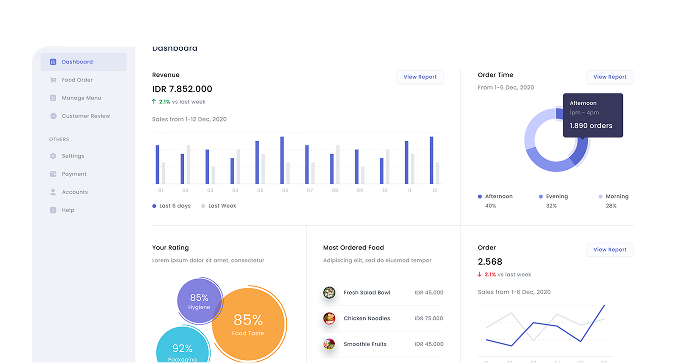This screenshot has height=363, width=683.
Task: Click View Report button for Revenue
Action: click(420, 77)
